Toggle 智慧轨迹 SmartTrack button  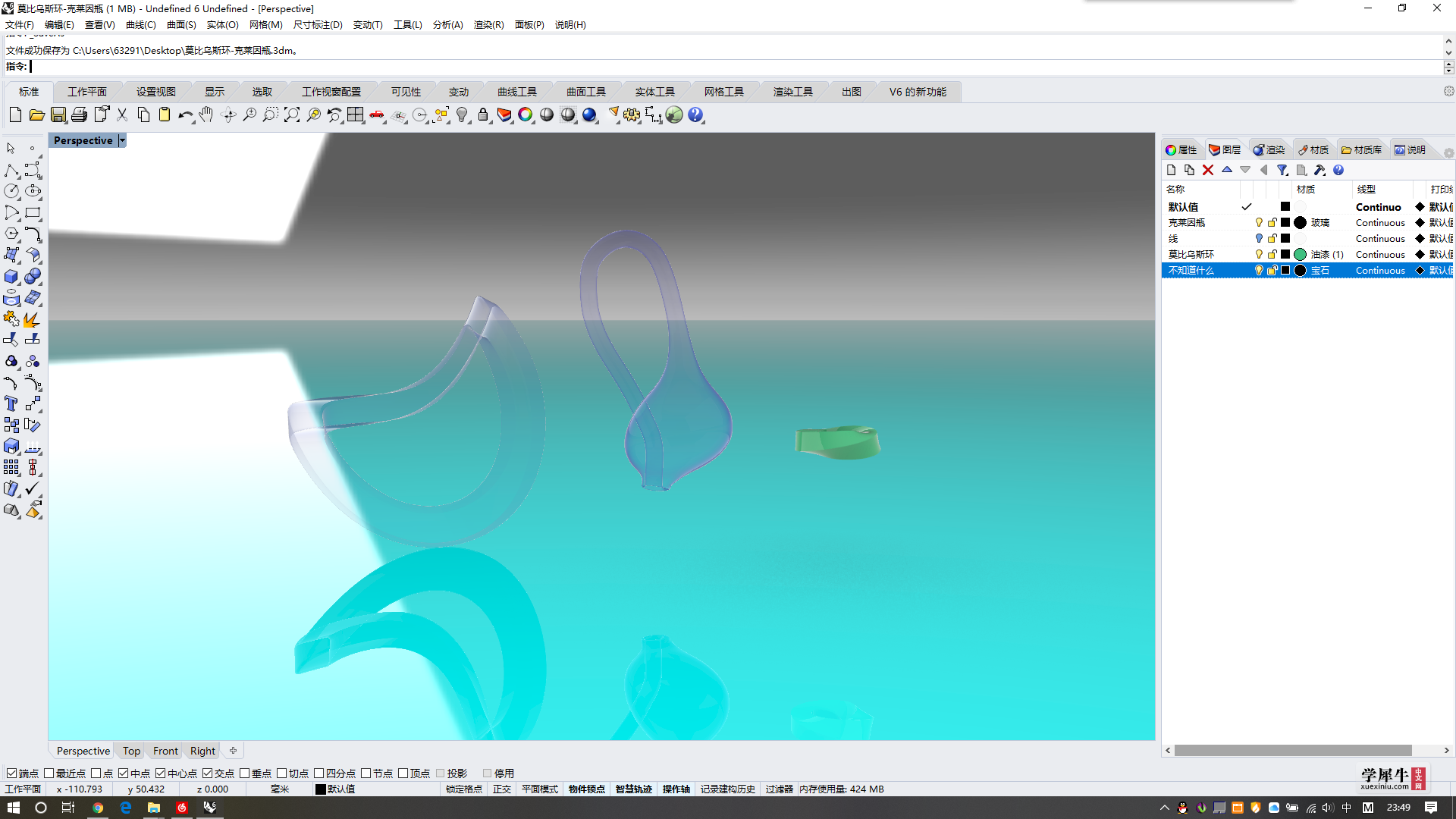tap(634, 789)
